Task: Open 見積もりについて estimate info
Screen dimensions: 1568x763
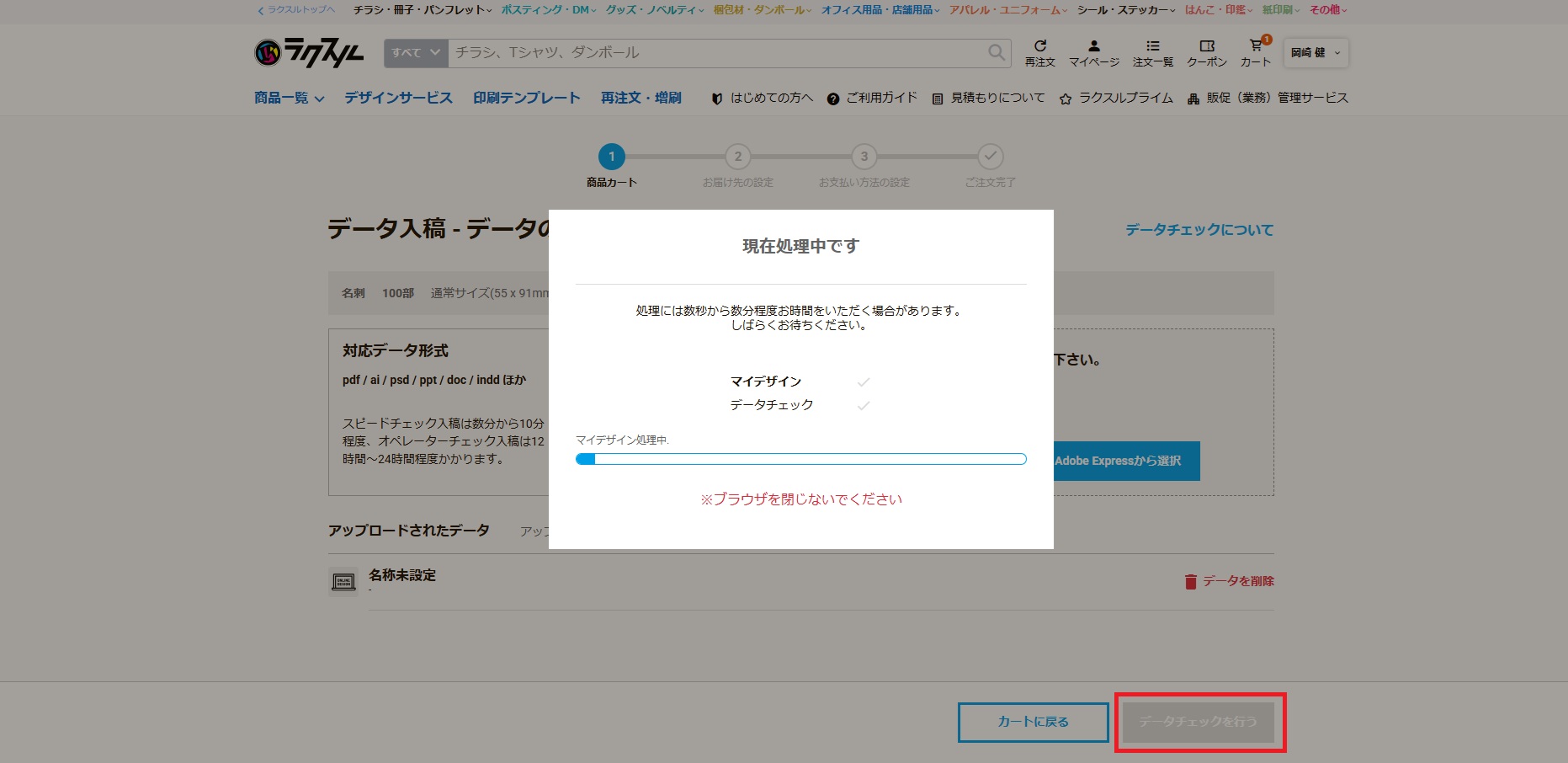Action: tap(988, 98)
